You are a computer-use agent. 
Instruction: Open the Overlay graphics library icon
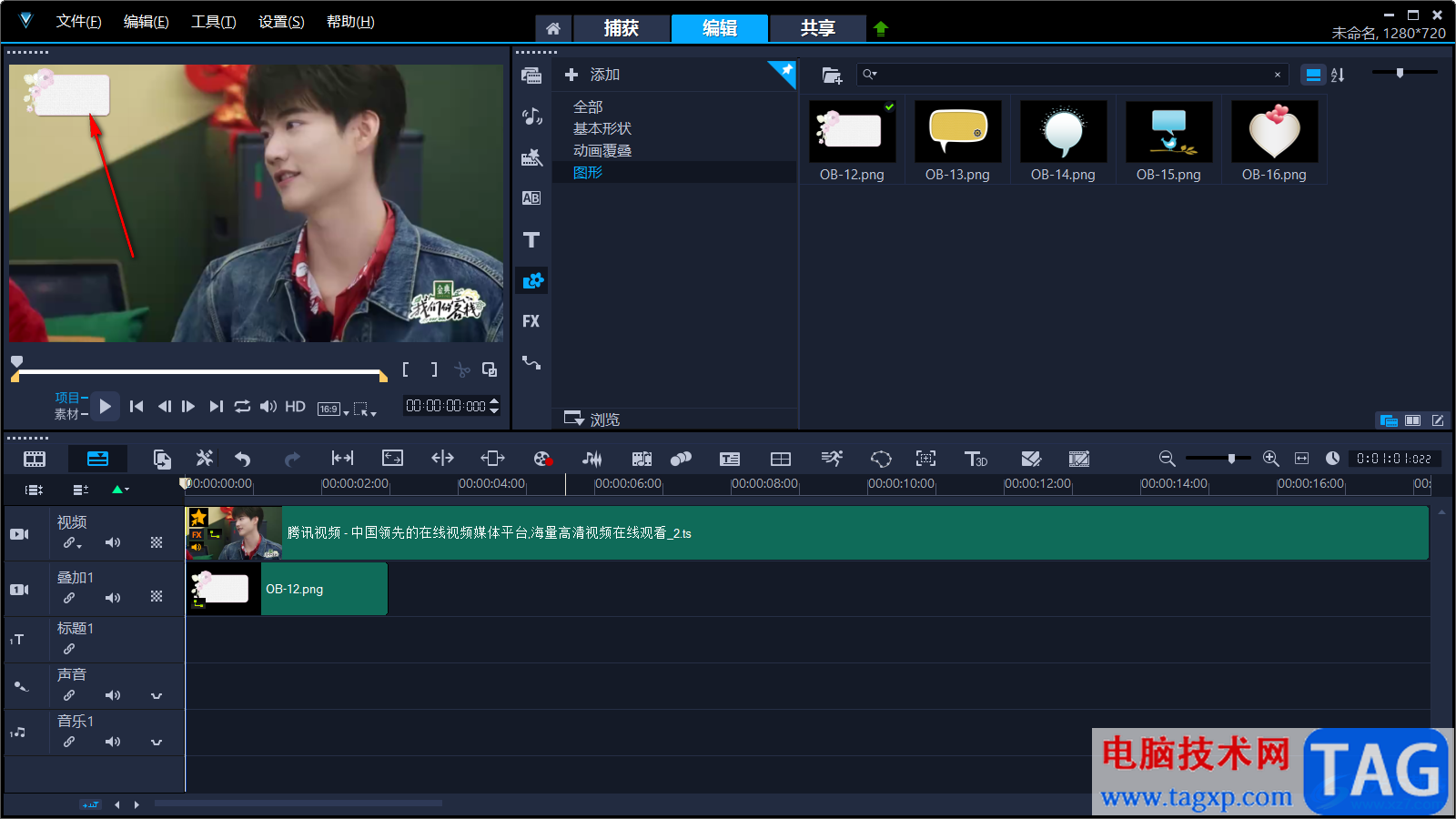[x=532, y=280]
